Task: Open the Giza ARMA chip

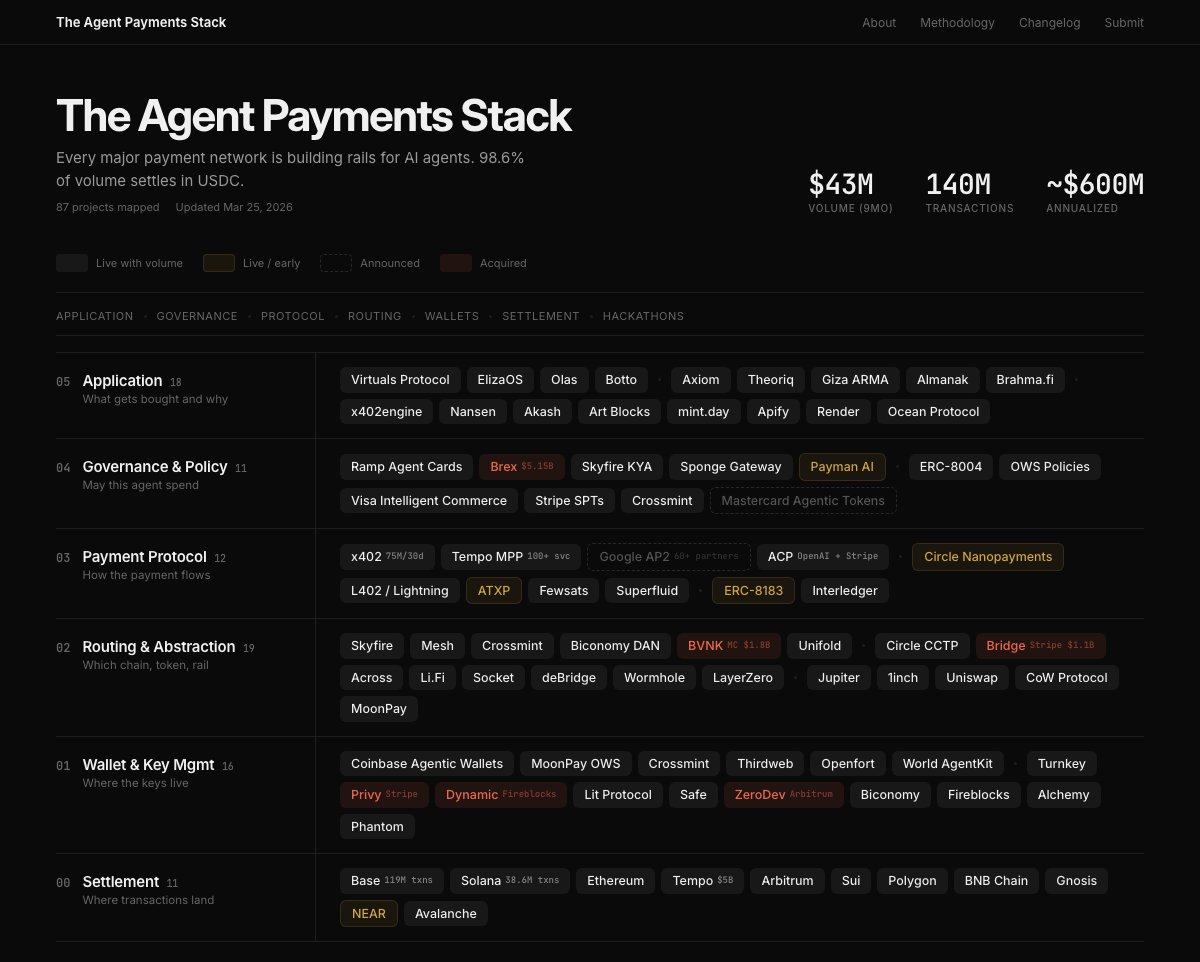Action: (855, 380)
